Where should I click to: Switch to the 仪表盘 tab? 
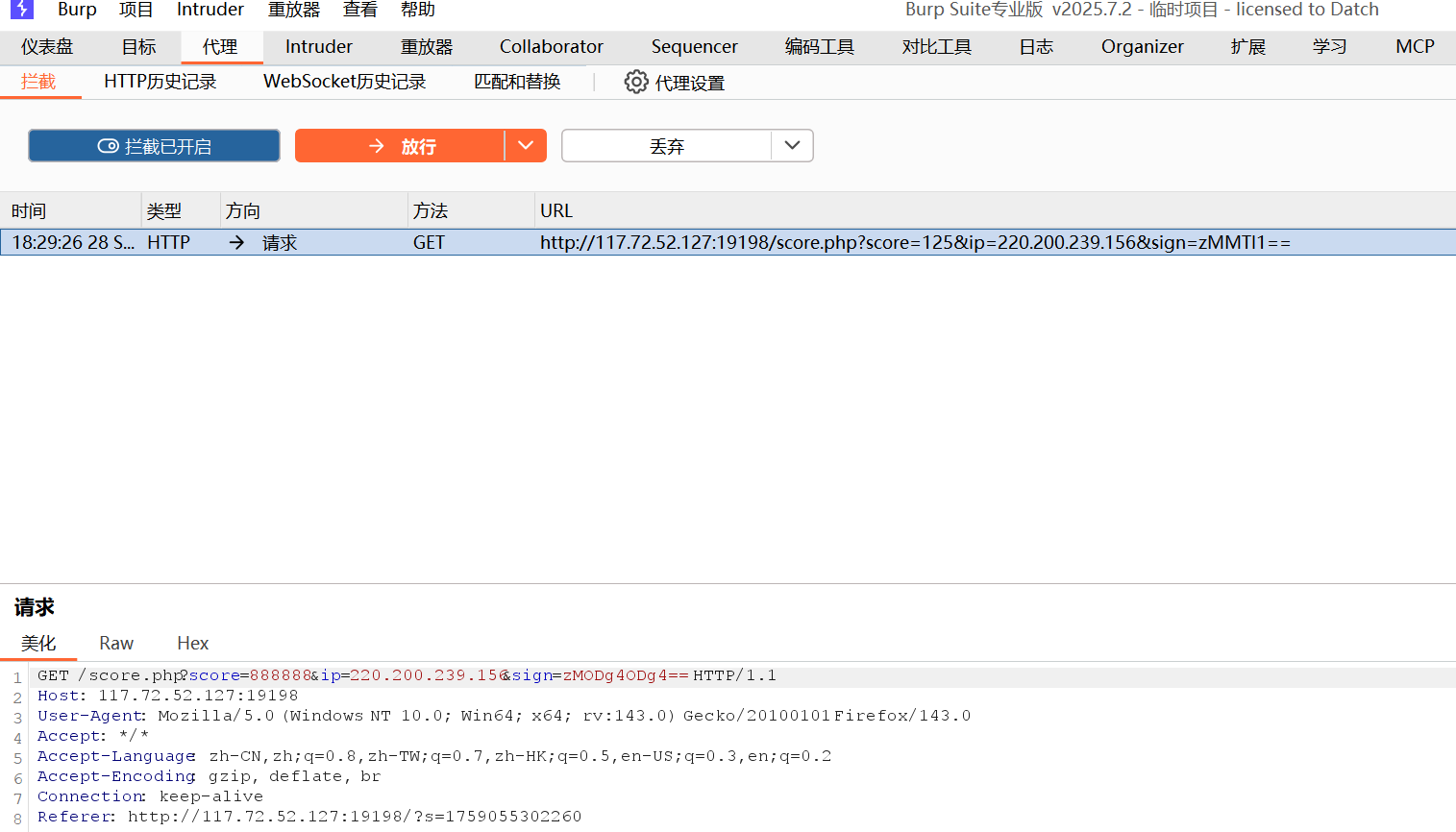click(x=47, y=46)
